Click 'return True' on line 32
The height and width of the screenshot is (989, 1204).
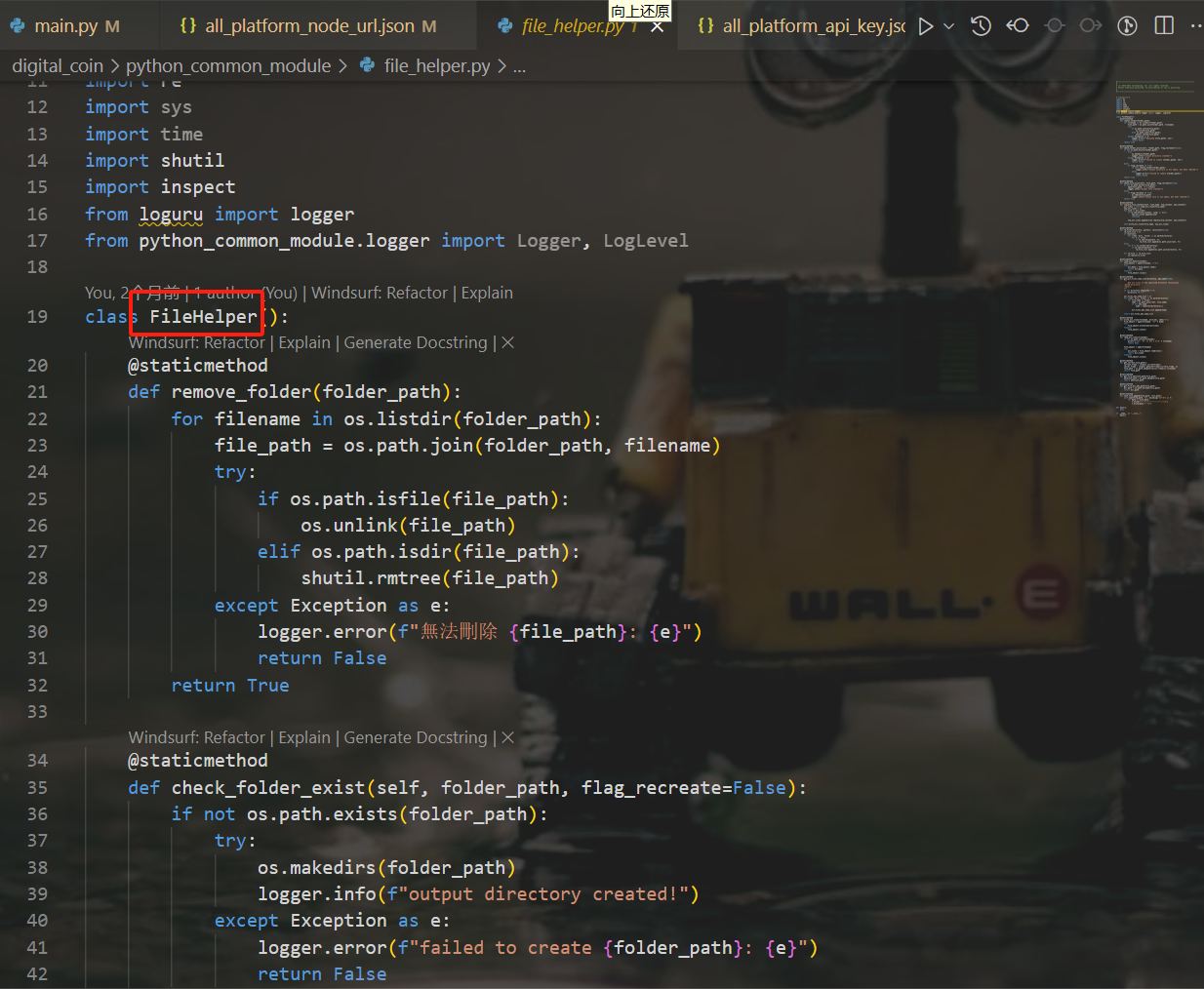tap(230, 685)
